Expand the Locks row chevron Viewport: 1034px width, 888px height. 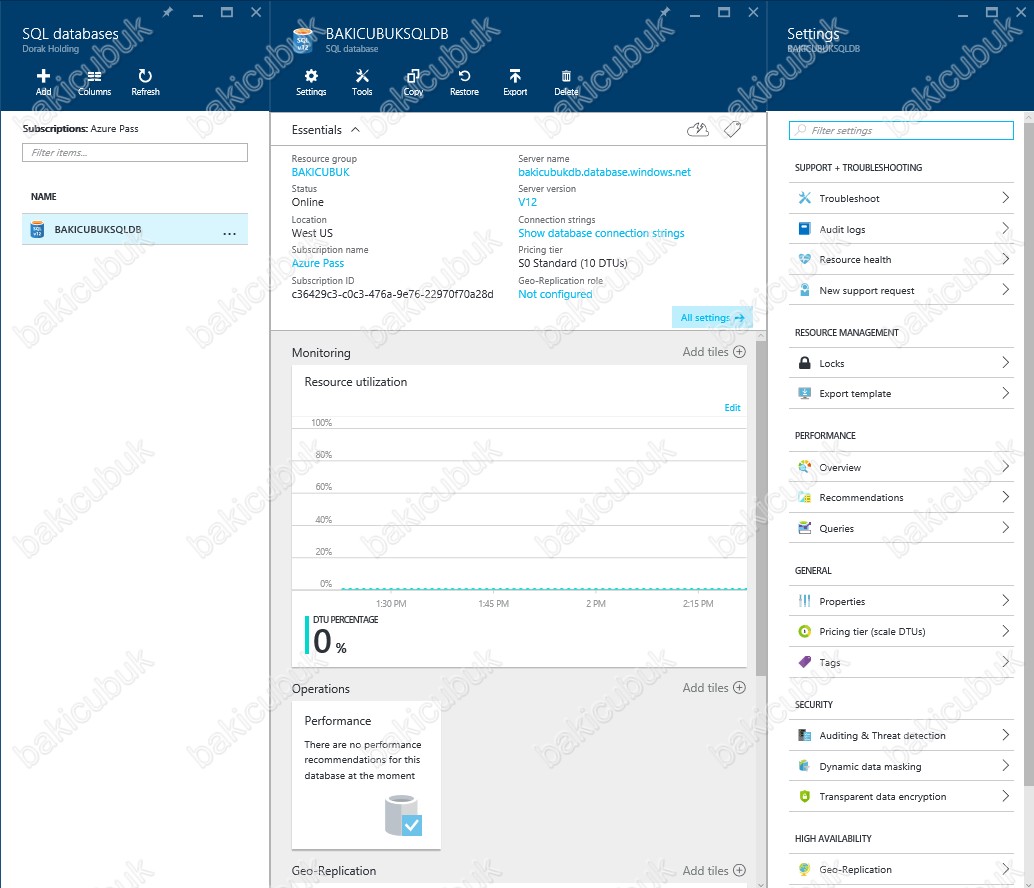point(1006,362)
